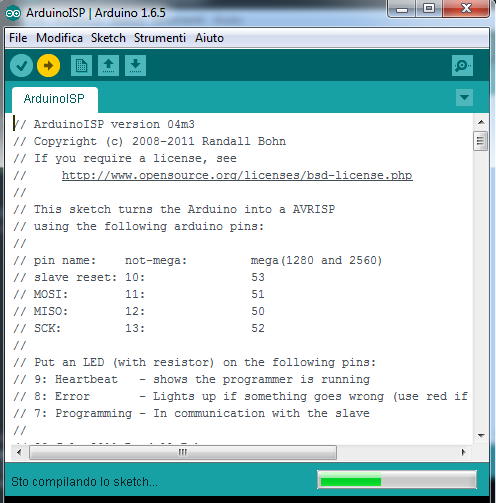Open the tab options dropdown arrow
Image resolution: width=496 pixels, height=503 pixels.
(x=464, y=98)
